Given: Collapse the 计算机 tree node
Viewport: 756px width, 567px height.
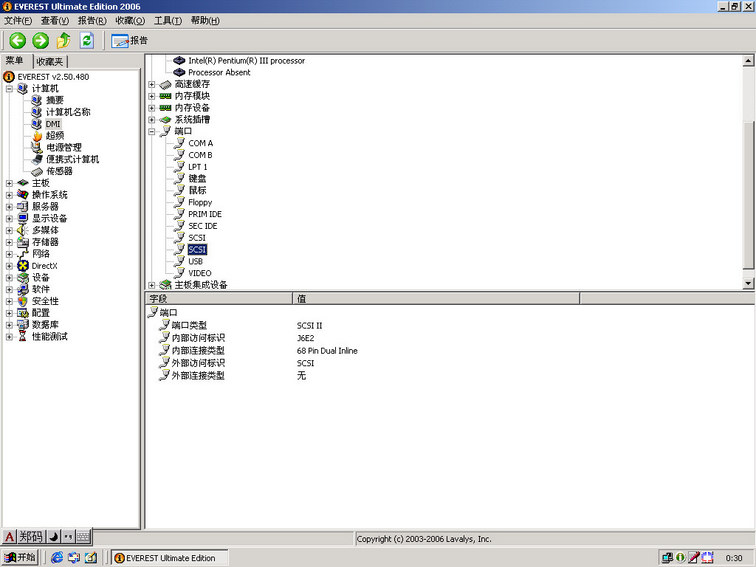Looking at the screenshot, I should coord(9,89).
